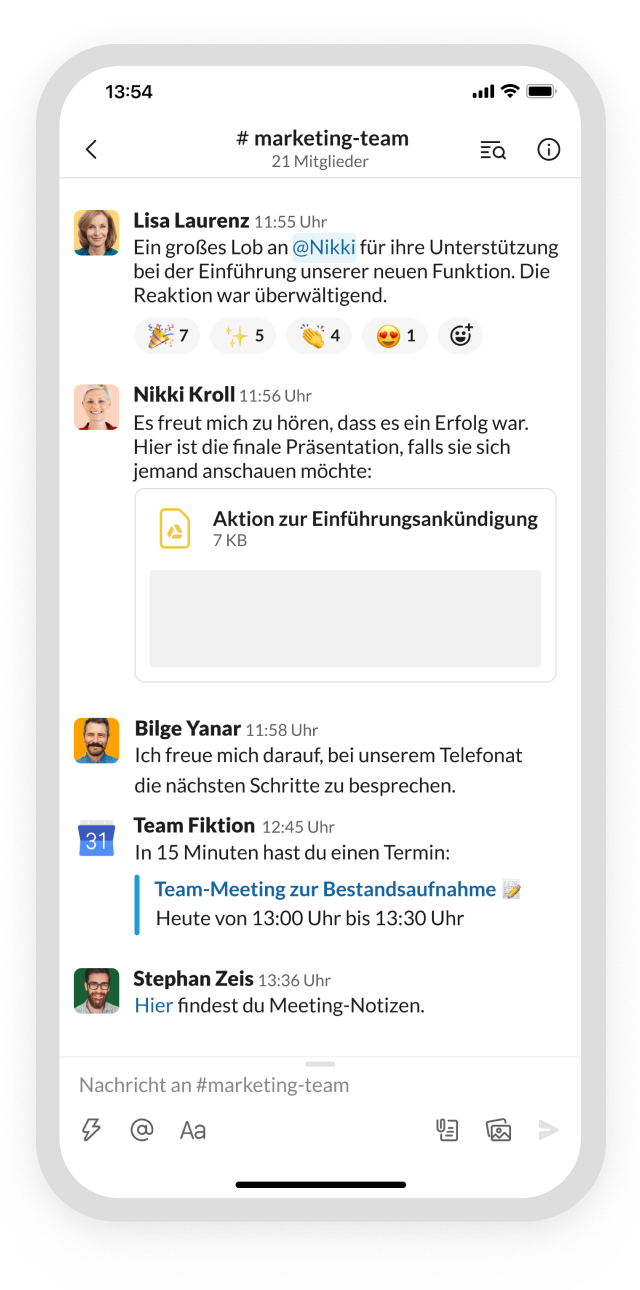Select the shortcuts lightning bolt icon

[91, 1130]
